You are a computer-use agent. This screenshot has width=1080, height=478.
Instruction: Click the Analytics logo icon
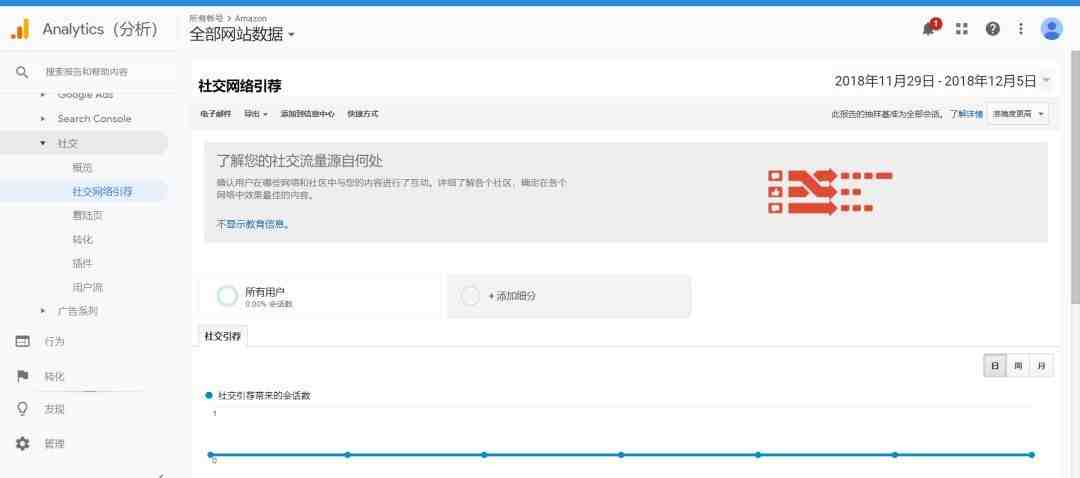(x=20, y=29)
